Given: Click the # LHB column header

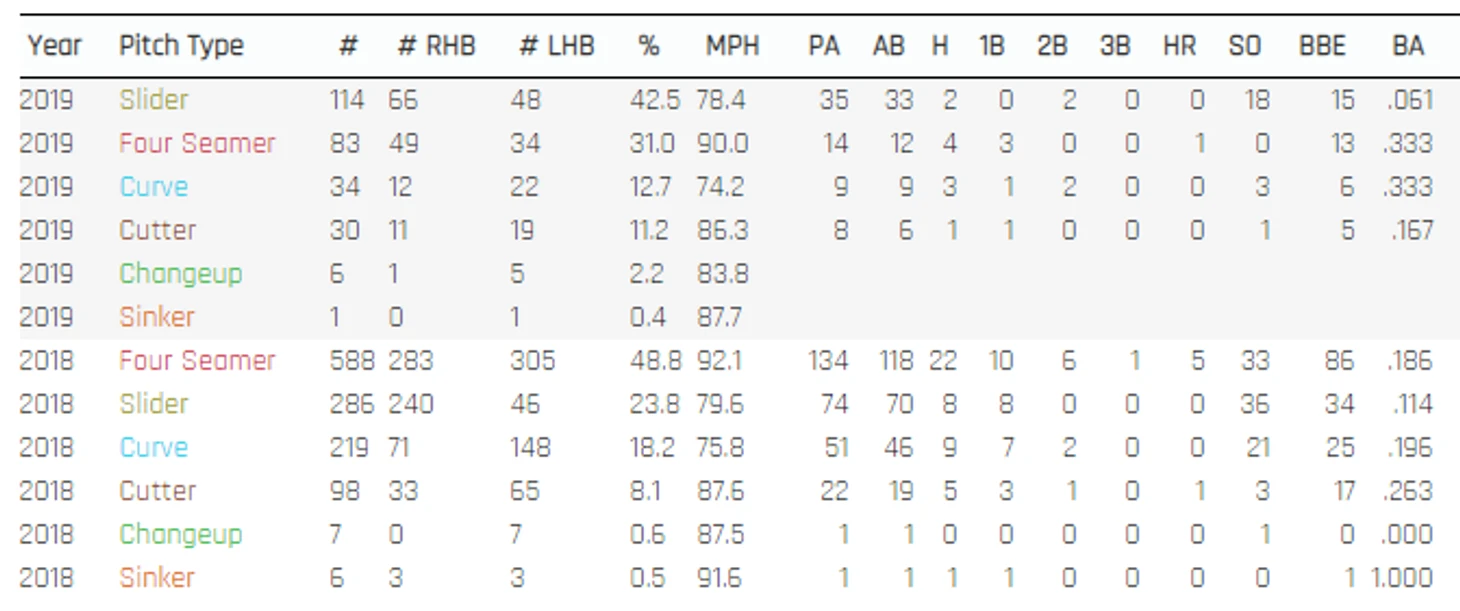Looking at the screenshot, I should pos(557,46).
